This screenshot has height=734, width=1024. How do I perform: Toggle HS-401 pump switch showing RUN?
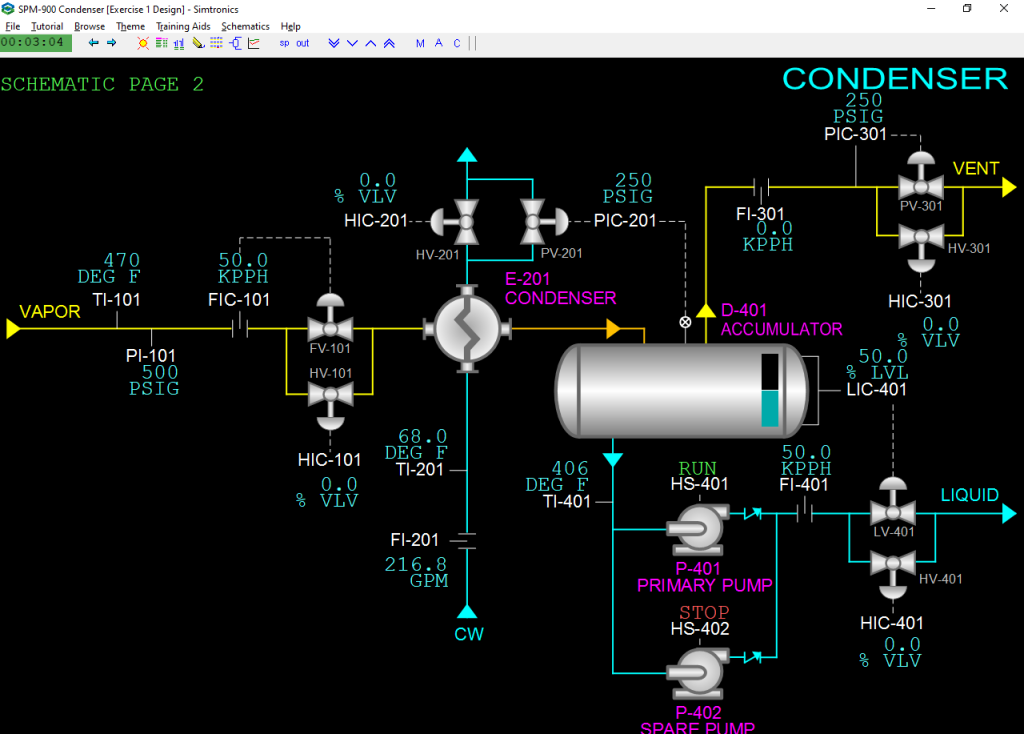coord(698,468)
